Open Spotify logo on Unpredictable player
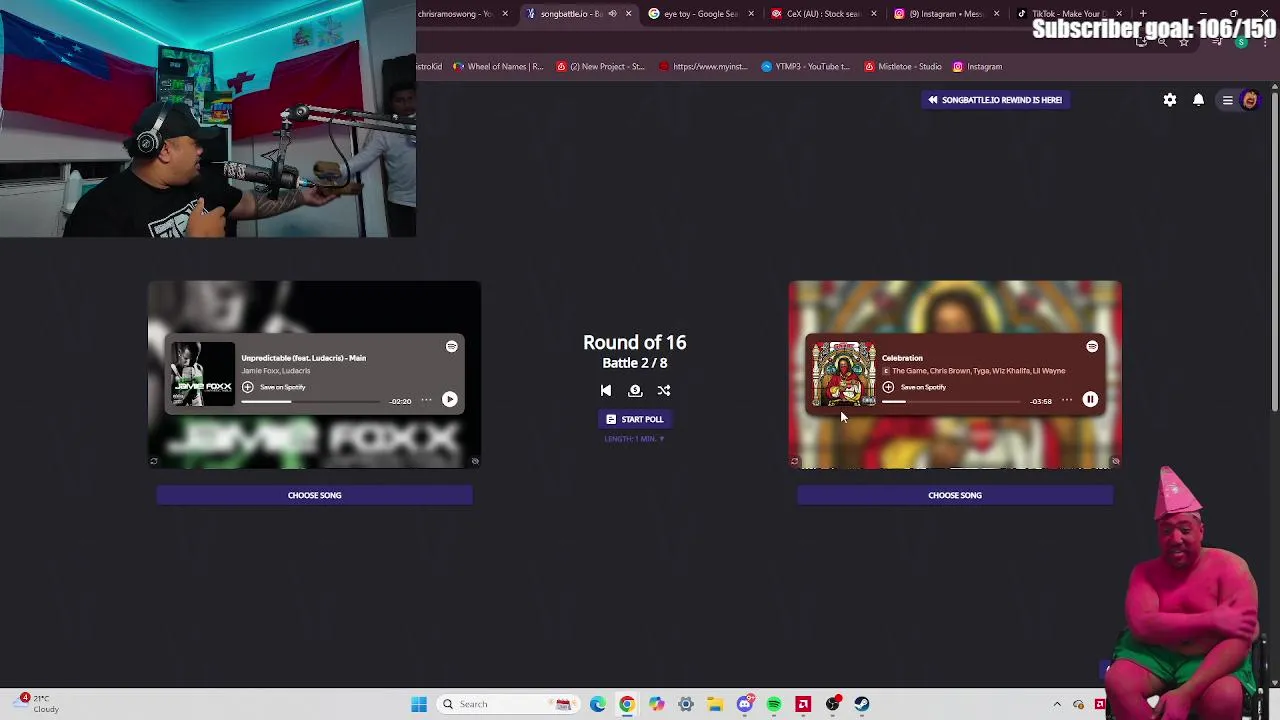Viewport: 1280px width, 720px height. point(452,346)
